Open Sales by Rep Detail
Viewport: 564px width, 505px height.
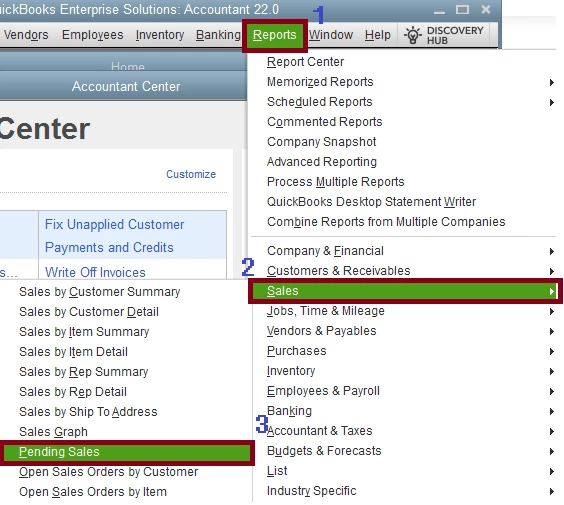pyautogui.click(x=73, y=392)
